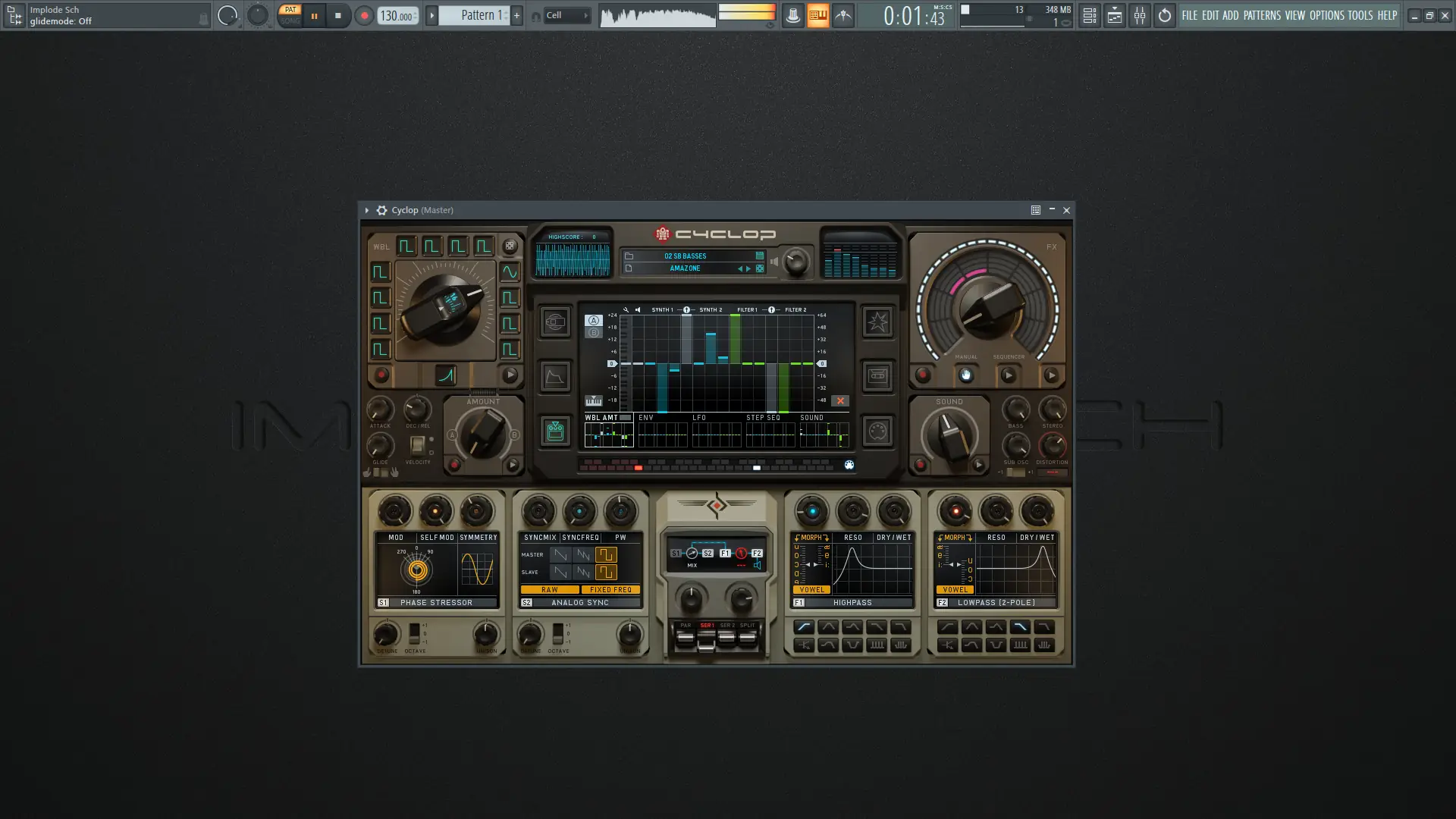Switch to the LFO tab

click(699, 418)
